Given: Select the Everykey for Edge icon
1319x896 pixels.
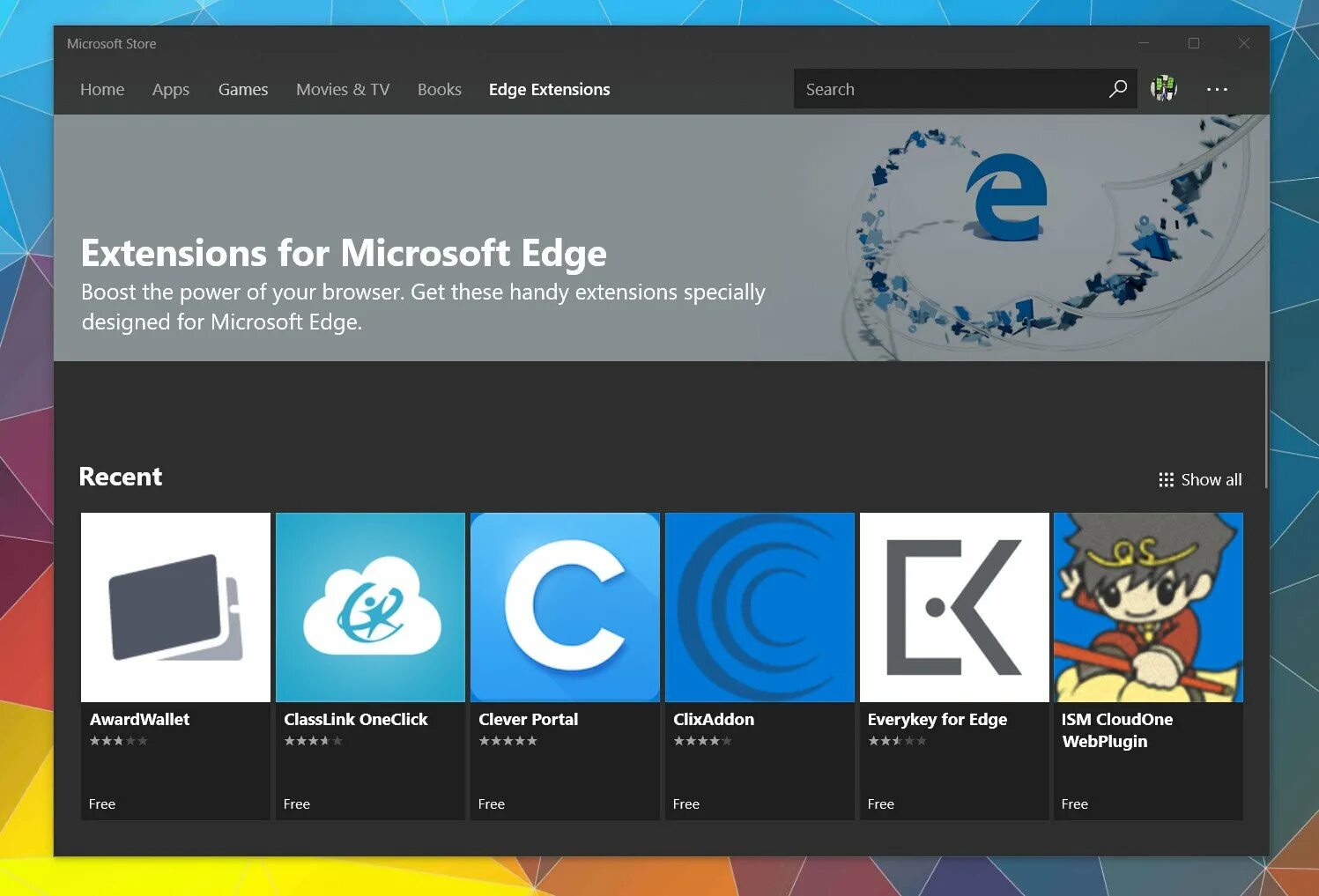Looking at the screenshot, I should 954,607.
